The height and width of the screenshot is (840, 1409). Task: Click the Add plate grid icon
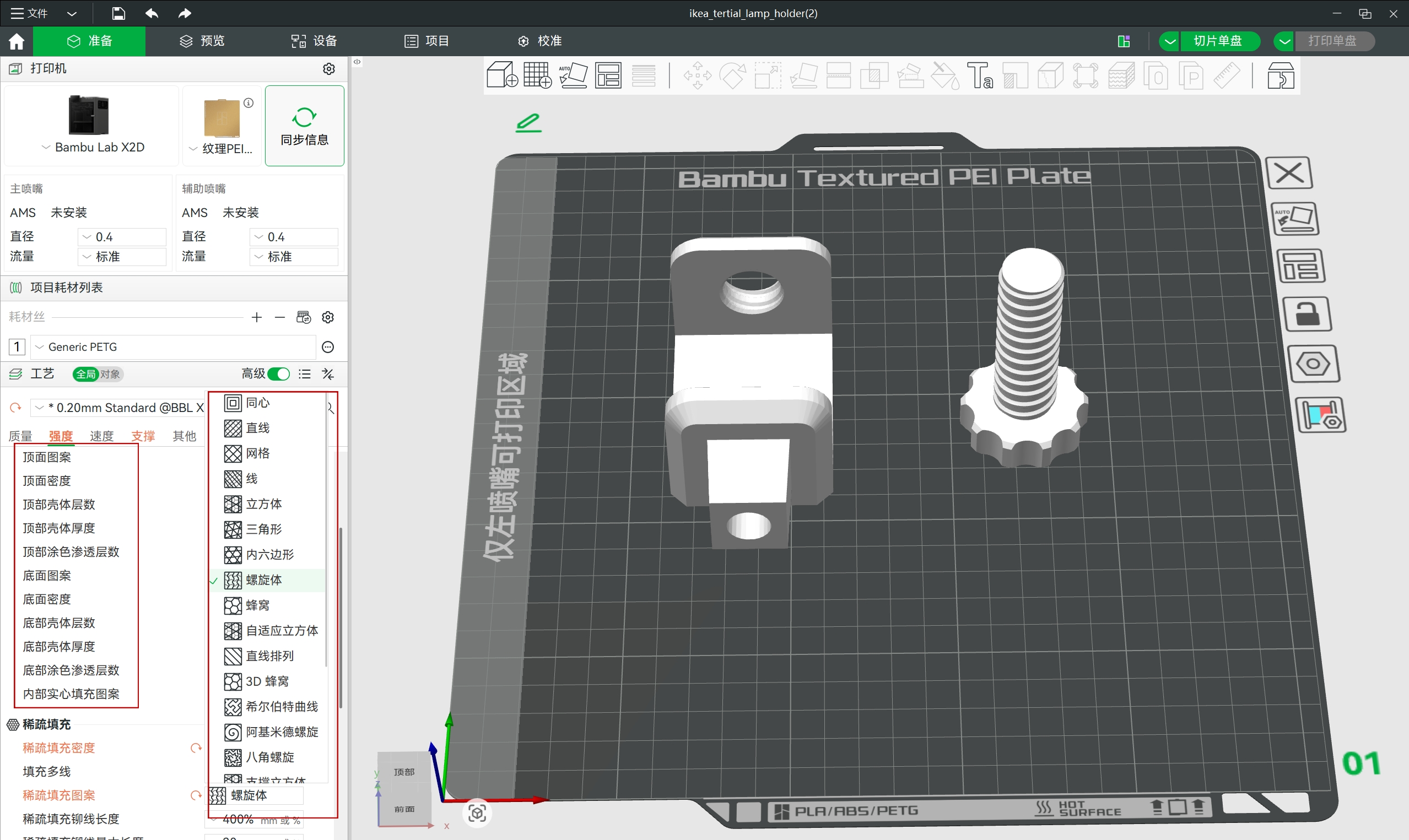(537, 75)
